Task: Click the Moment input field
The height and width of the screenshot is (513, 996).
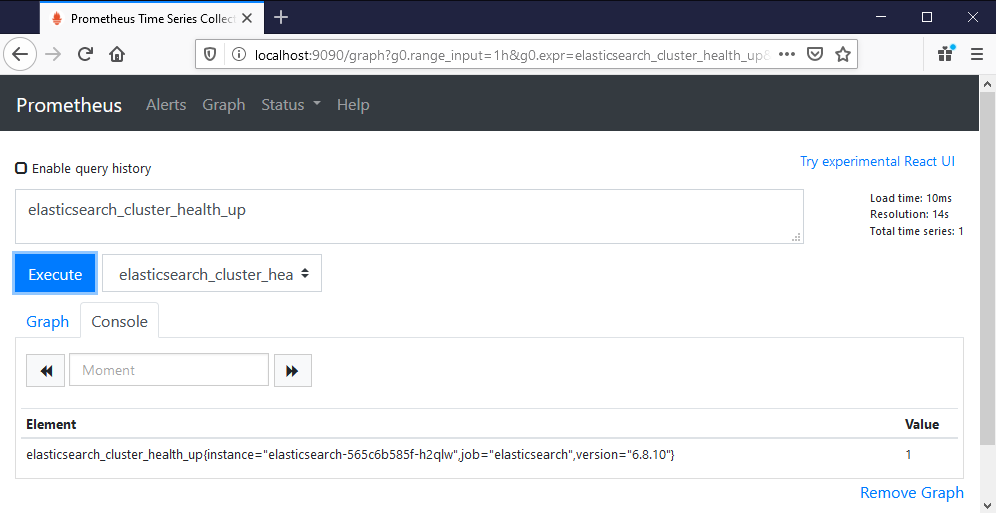Action: (x=169, y=370)
